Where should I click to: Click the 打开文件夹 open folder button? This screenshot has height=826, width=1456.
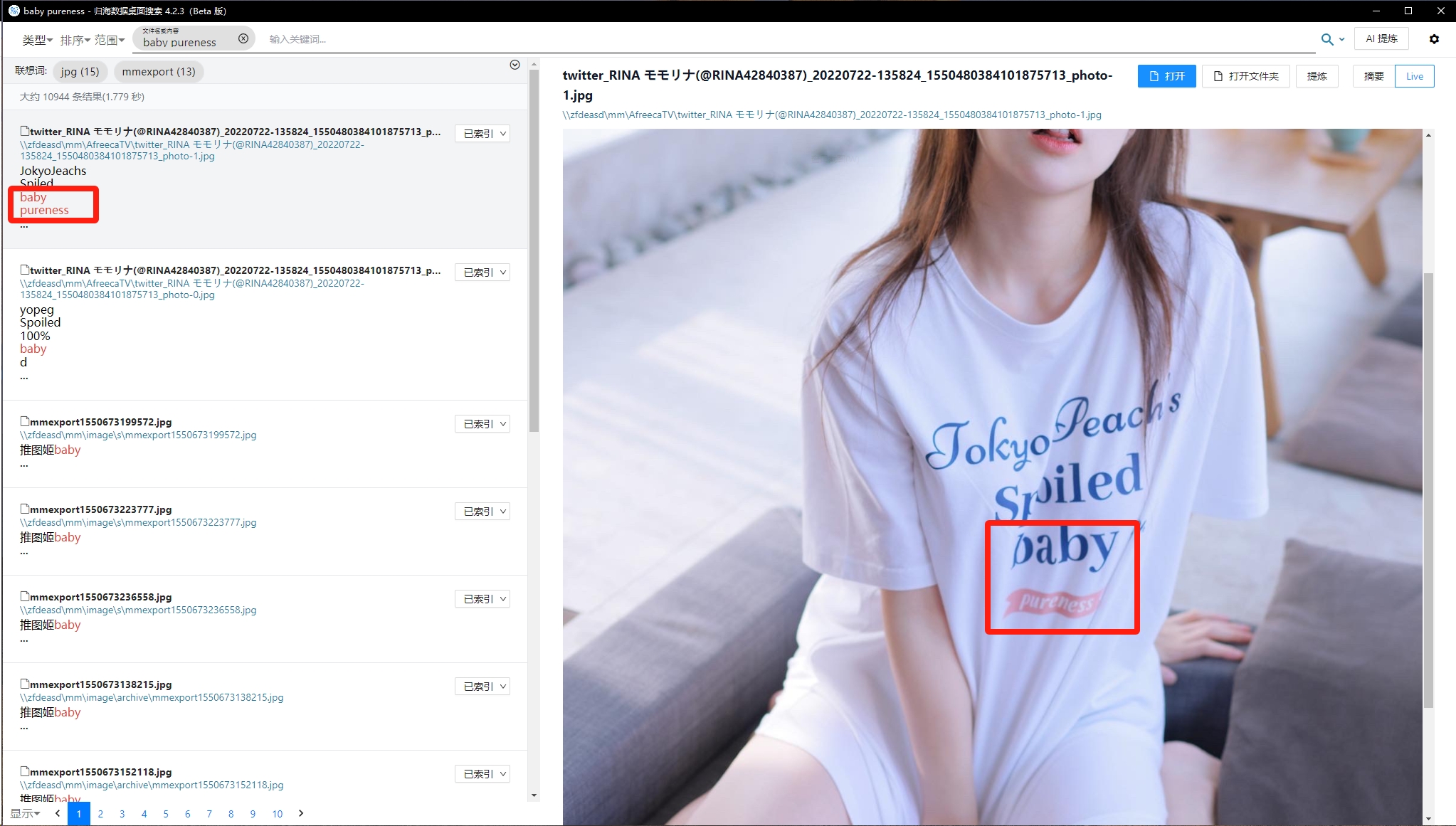pyautogui.click(x=1245, y=76)
